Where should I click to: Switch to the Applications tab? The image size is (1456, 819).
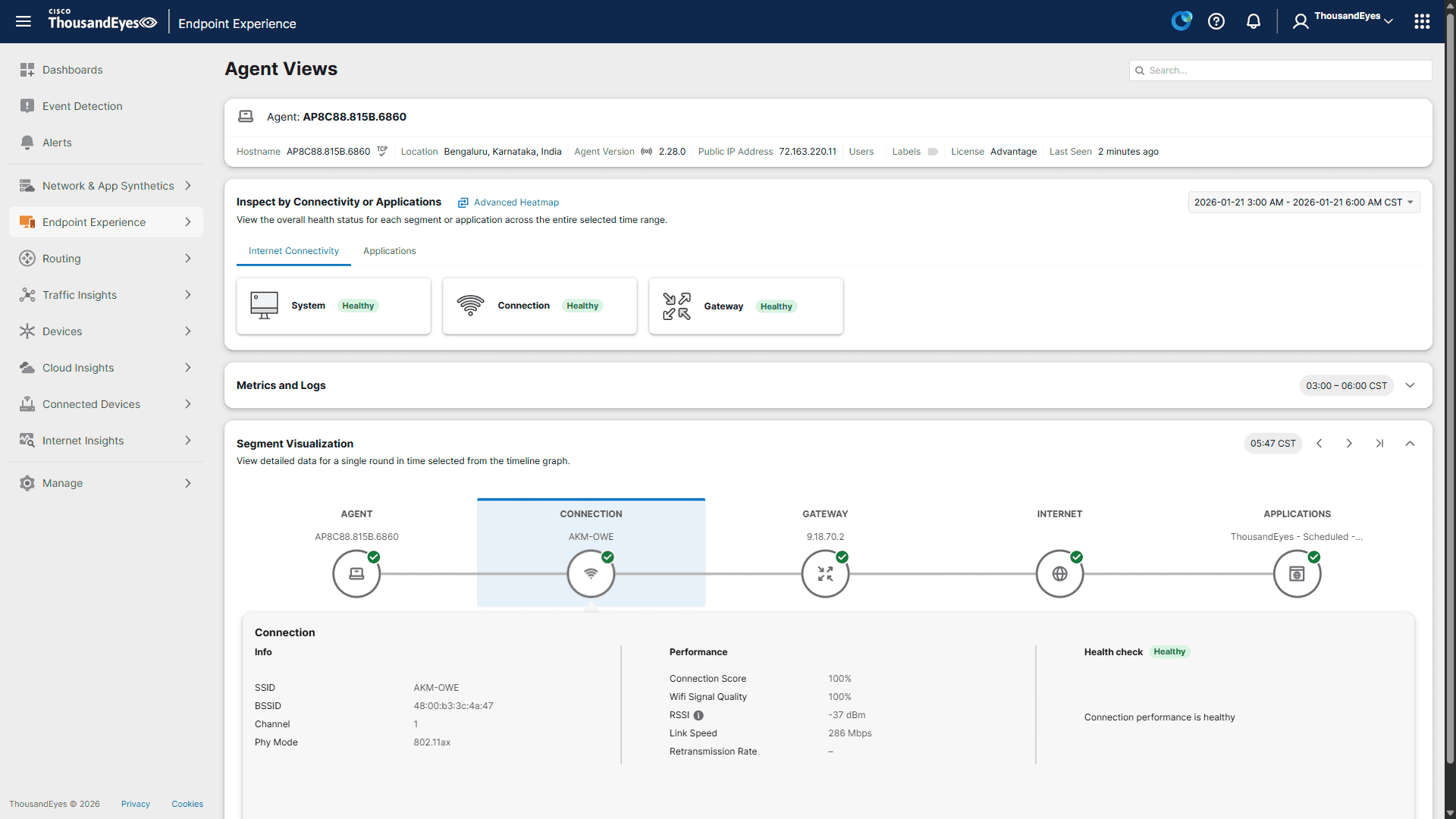(389, 251)
